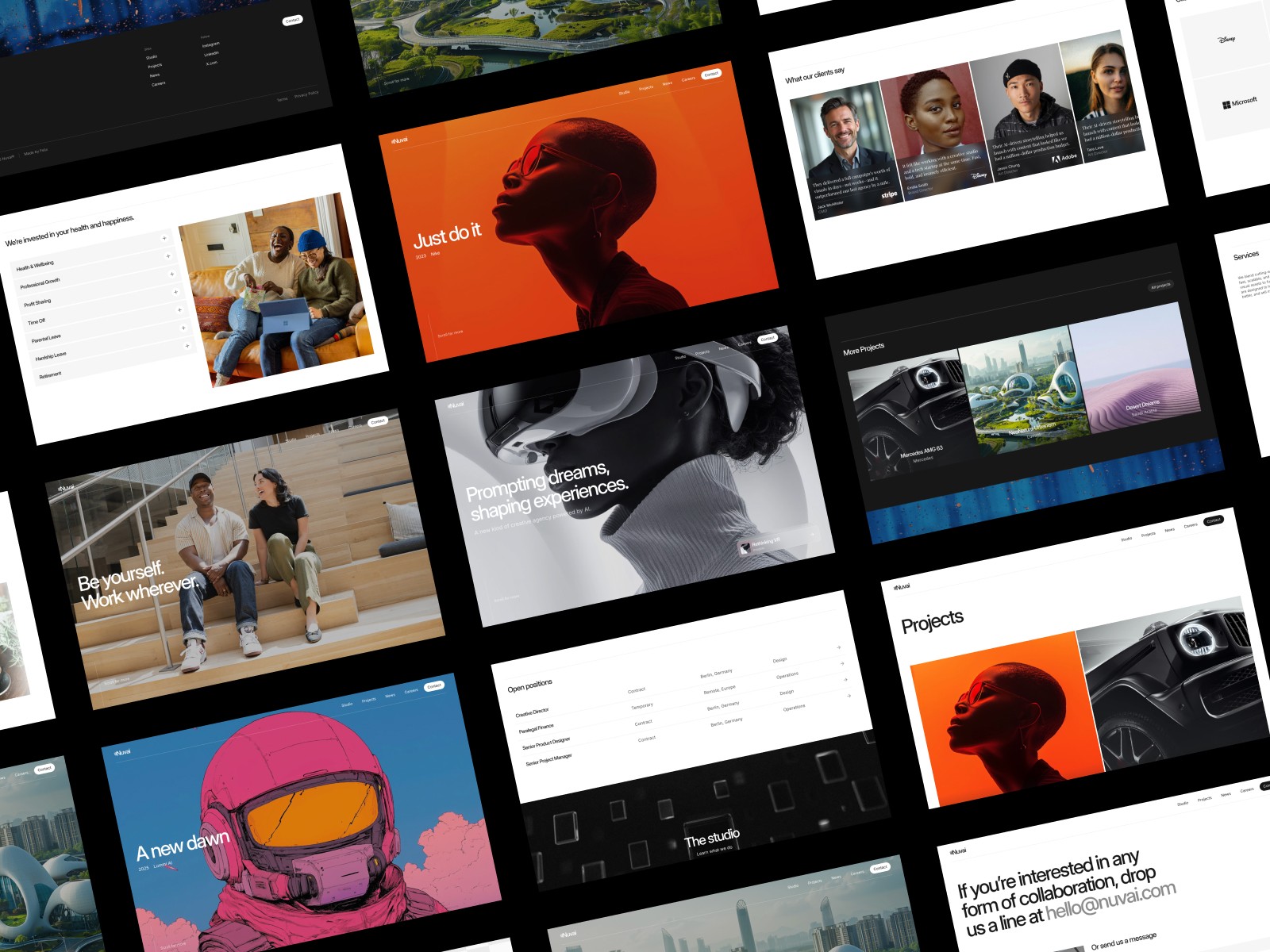1270x952 pixels.
Task: Click the black Contact button on the Projects page
Action: tap(1214, 520)
